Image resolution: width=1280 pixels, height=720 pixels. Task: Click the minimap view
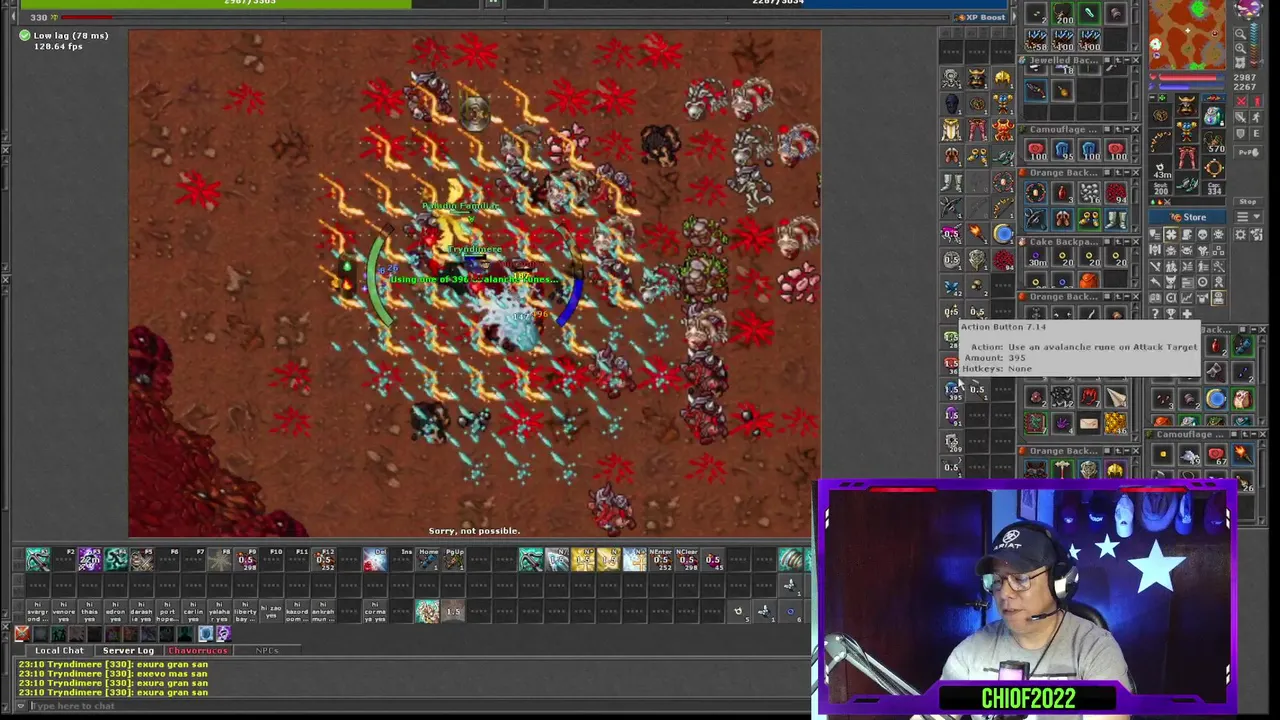tap(1187, 34)
